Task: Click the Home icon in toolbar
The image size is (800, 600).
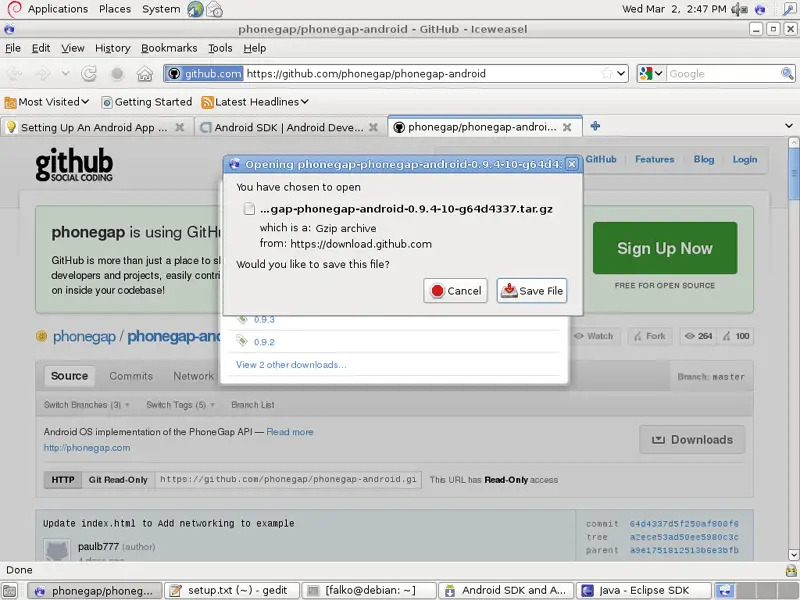Action: [x=145, y=73]
